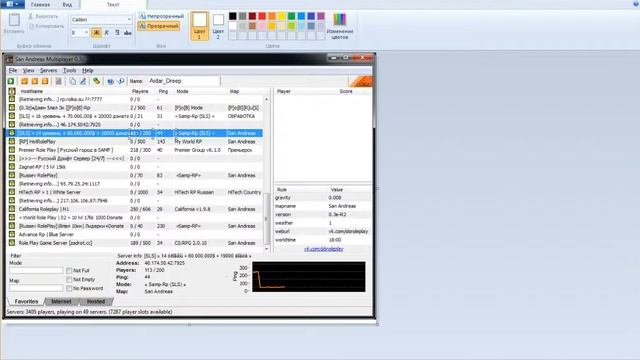The image size is (640, 360).
Task: Click the third orange server icon in SA-MP toolbar
Action: (x=45, y=81)
